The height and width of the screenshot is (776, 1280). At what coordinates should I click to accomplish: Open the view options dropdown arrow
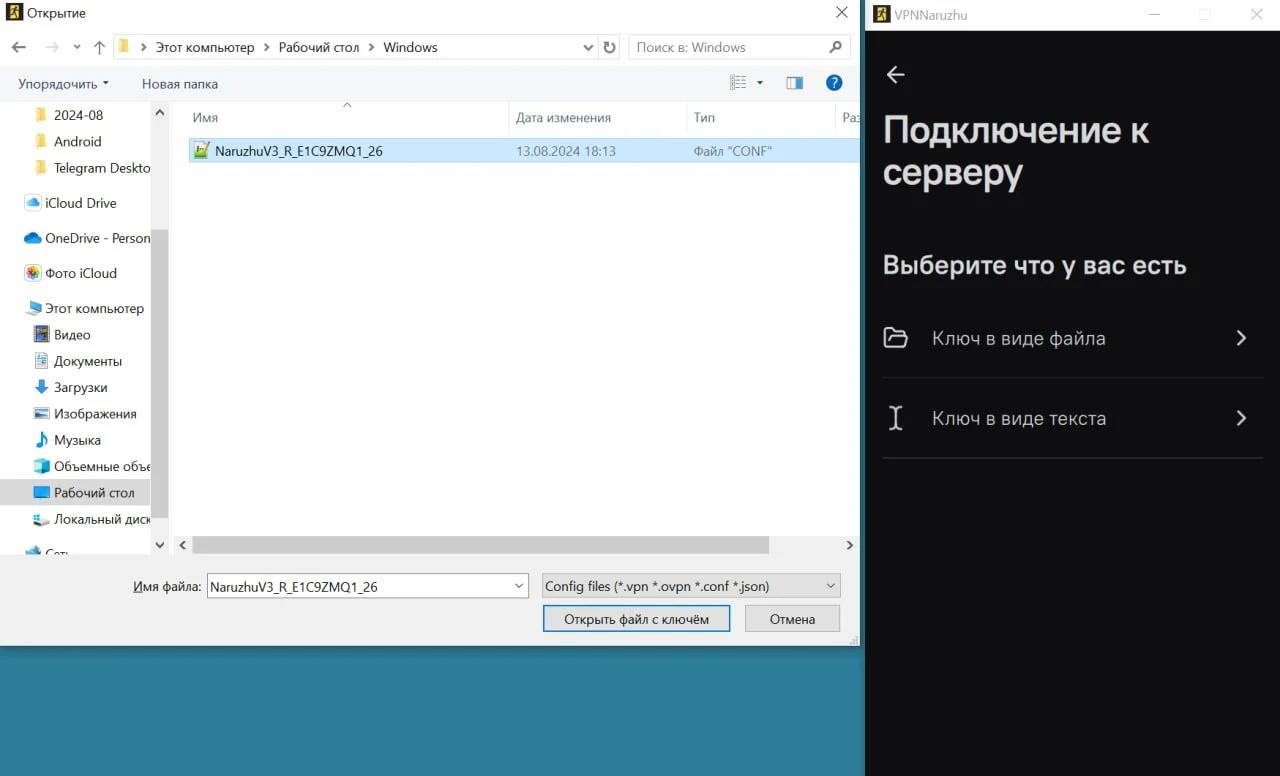(x=760, y=83)
